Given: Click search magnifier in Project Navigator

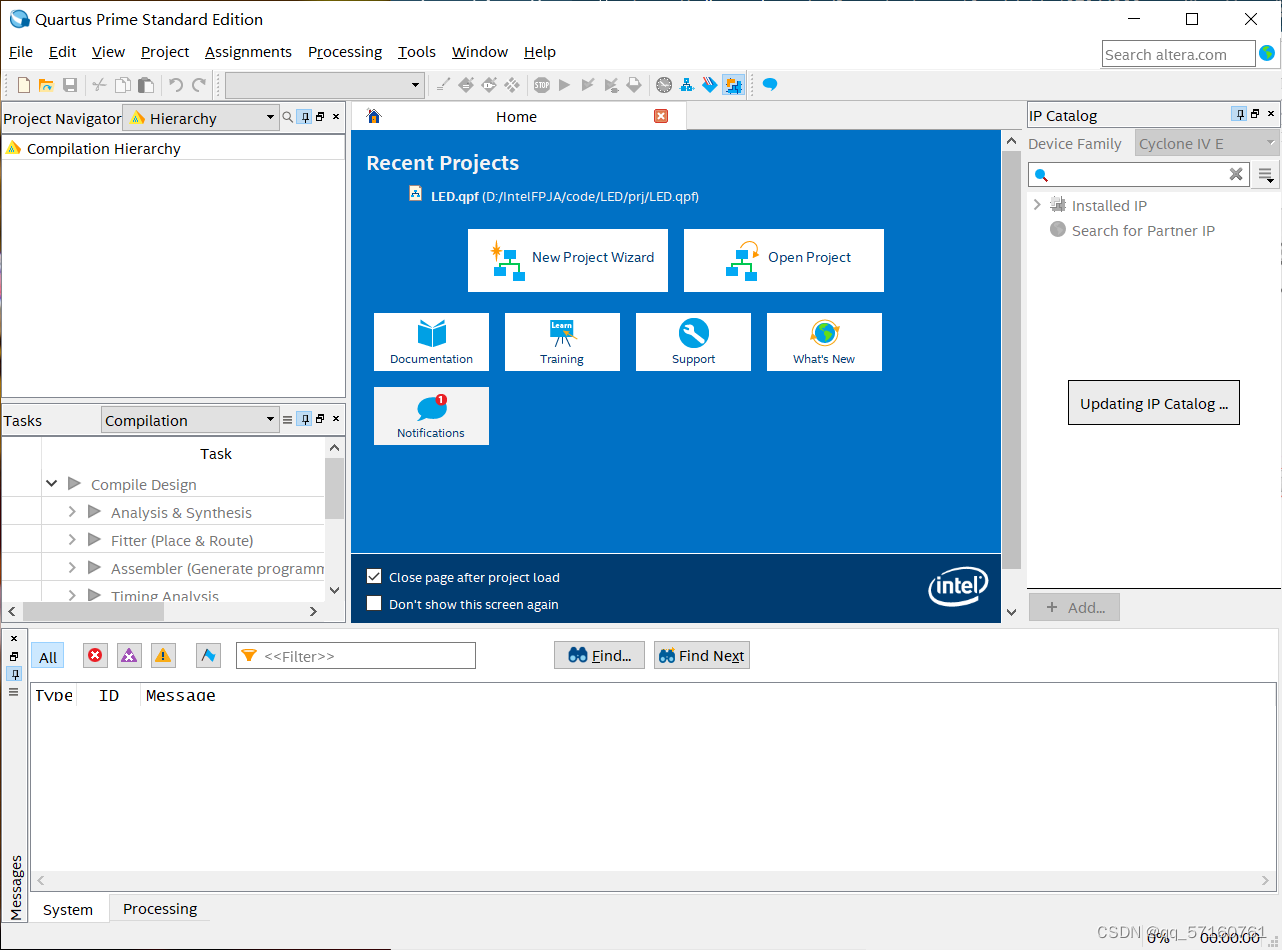Looking at the screenshot, I should [288, 117].
